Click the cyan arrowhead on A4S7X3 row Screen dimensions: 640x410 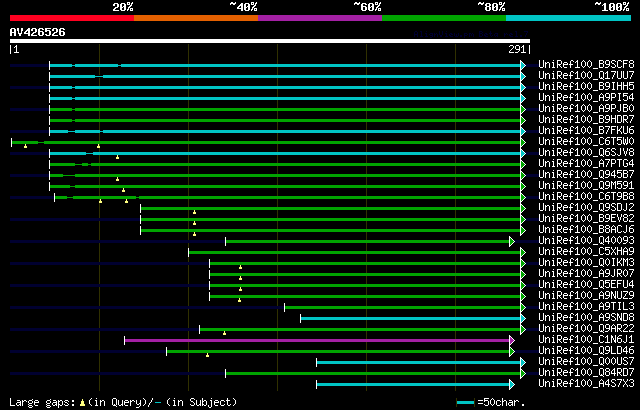(512, 384)
